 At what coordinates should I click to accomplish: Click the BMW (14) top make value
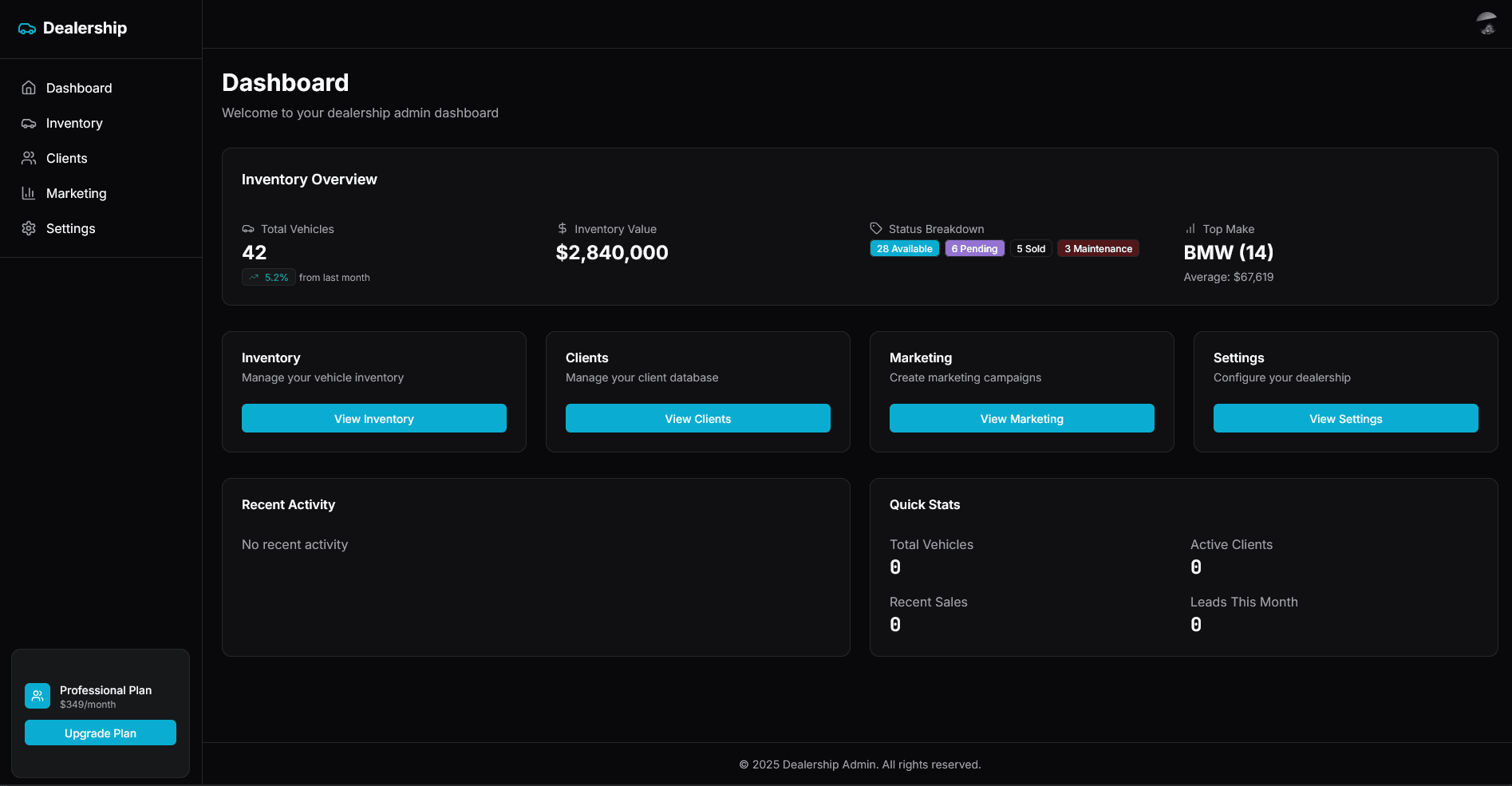tap(1229, 253)
